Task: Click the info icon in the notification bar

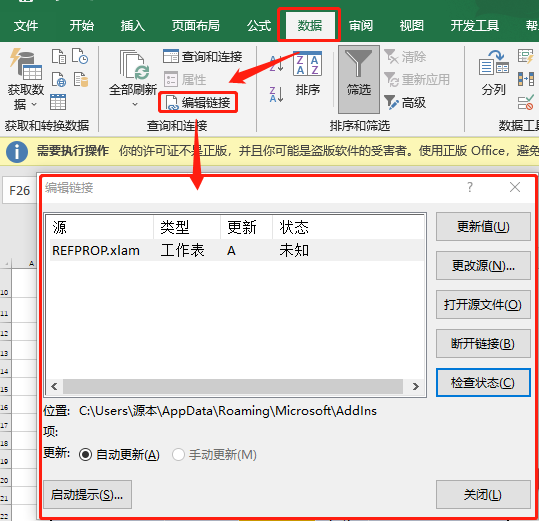Action: 16,151
